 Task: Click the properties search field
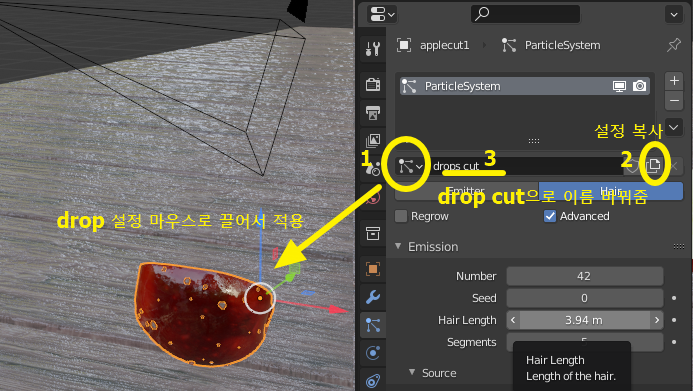click(x=525, y=14)
